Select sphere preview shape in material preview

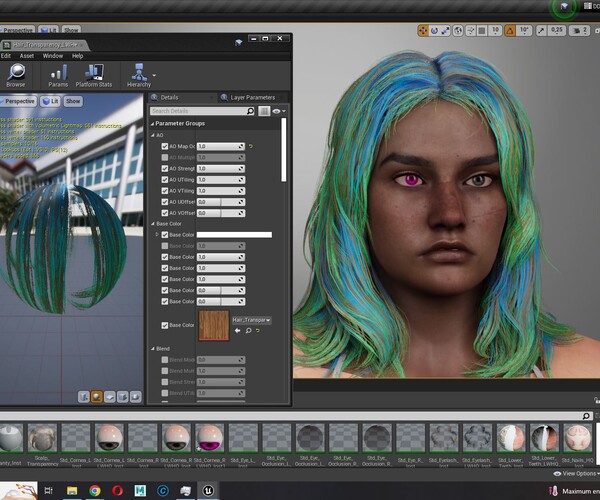pos(96,397)
